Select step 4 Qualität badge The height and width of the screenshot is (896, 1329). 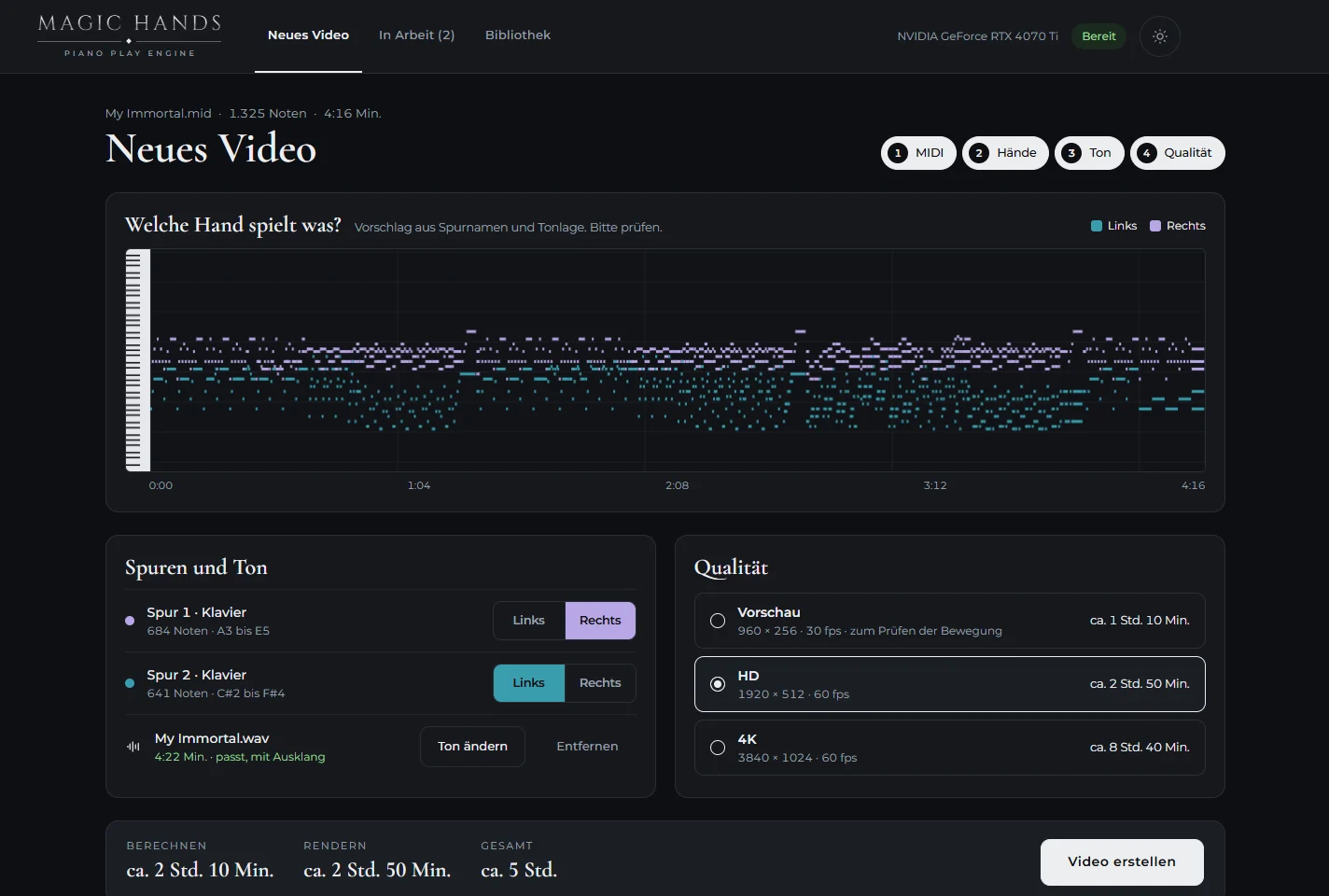pos(1177,153)
